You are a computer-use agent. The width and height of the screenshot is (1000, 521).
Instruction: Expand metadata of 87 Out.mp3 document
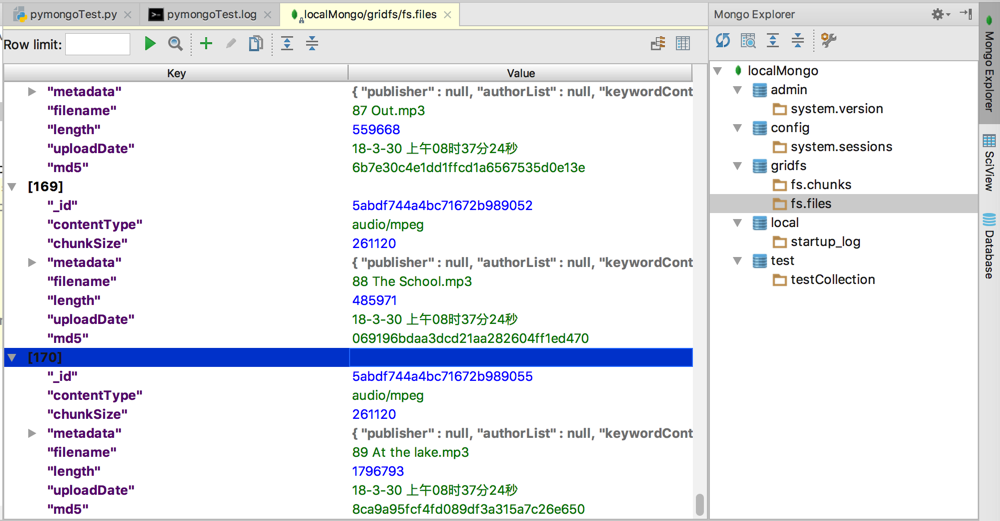[32, 92]
